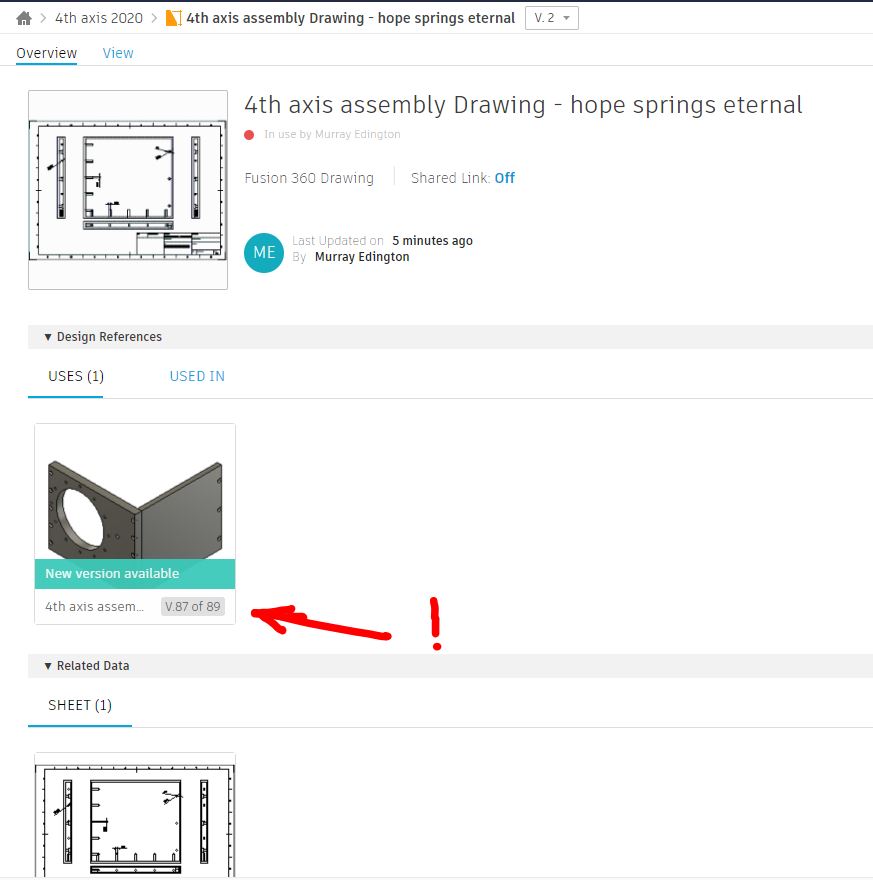Viewport: 873px width, 880px height.
Task: Switch to the USED IN tab
Action: tap(196, 376)
